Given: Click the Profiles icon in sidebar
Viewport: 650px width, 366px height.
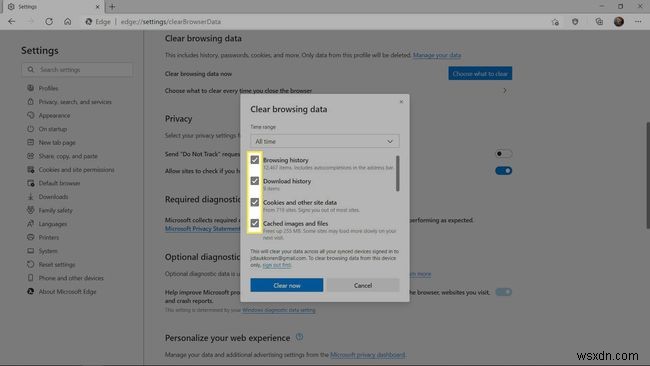Looking at the screenshot, I should 30,88.
